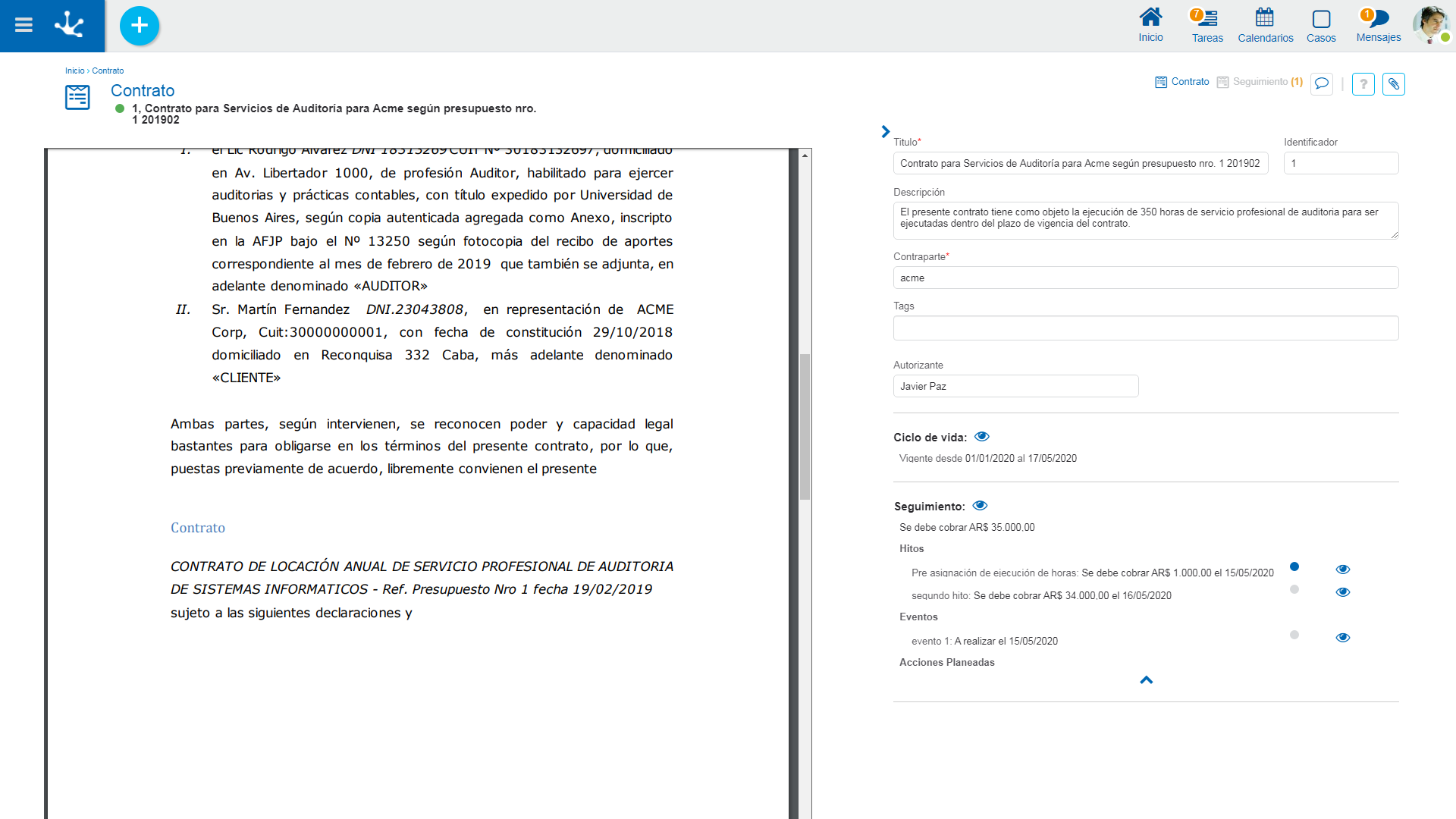Collapse the form panel with chevron arrow

point(885,131)
